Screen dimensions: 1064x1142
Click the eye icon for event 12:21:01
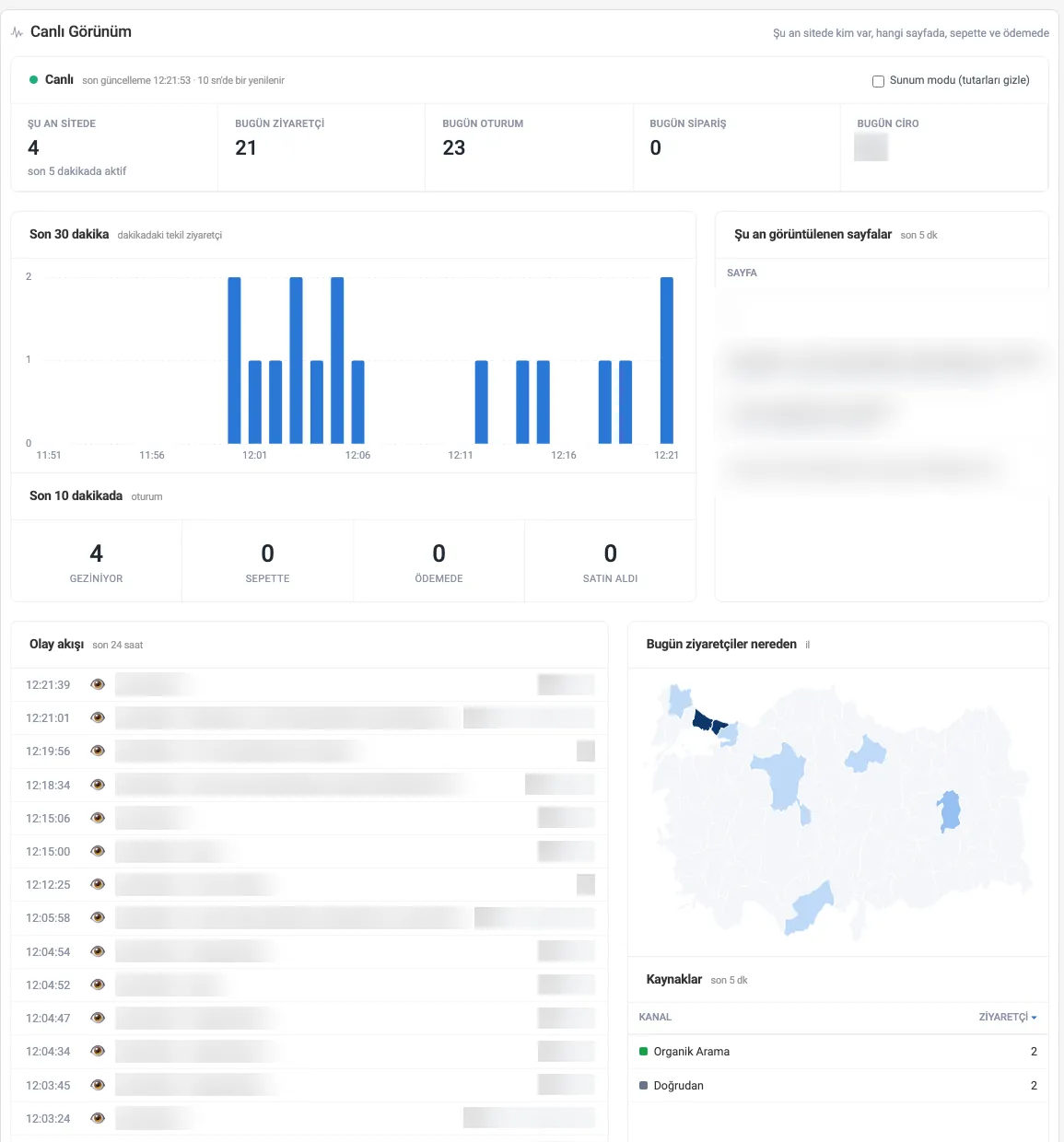98,717
